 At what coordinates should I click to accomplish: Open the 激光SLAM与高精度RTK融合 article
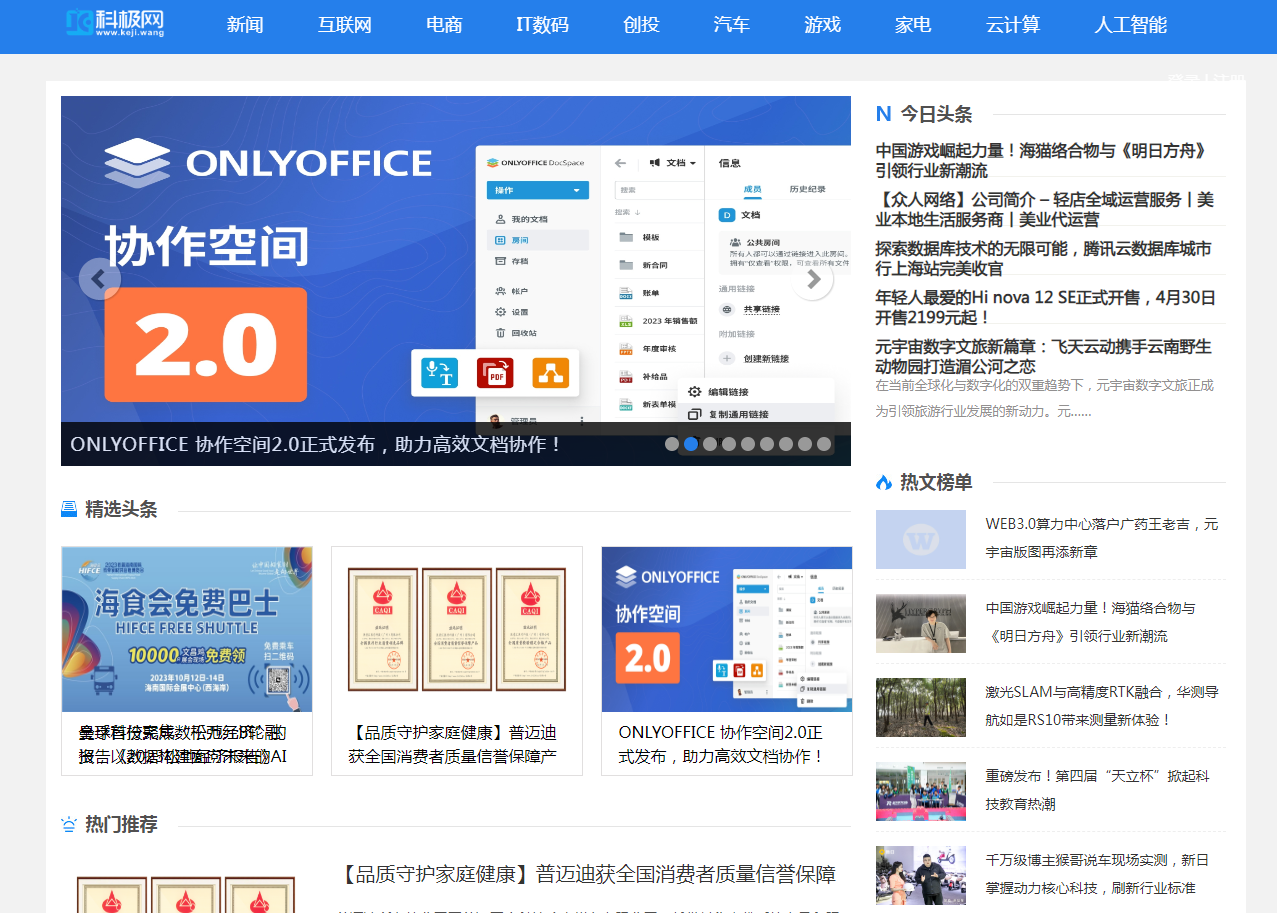point(1102,706)
